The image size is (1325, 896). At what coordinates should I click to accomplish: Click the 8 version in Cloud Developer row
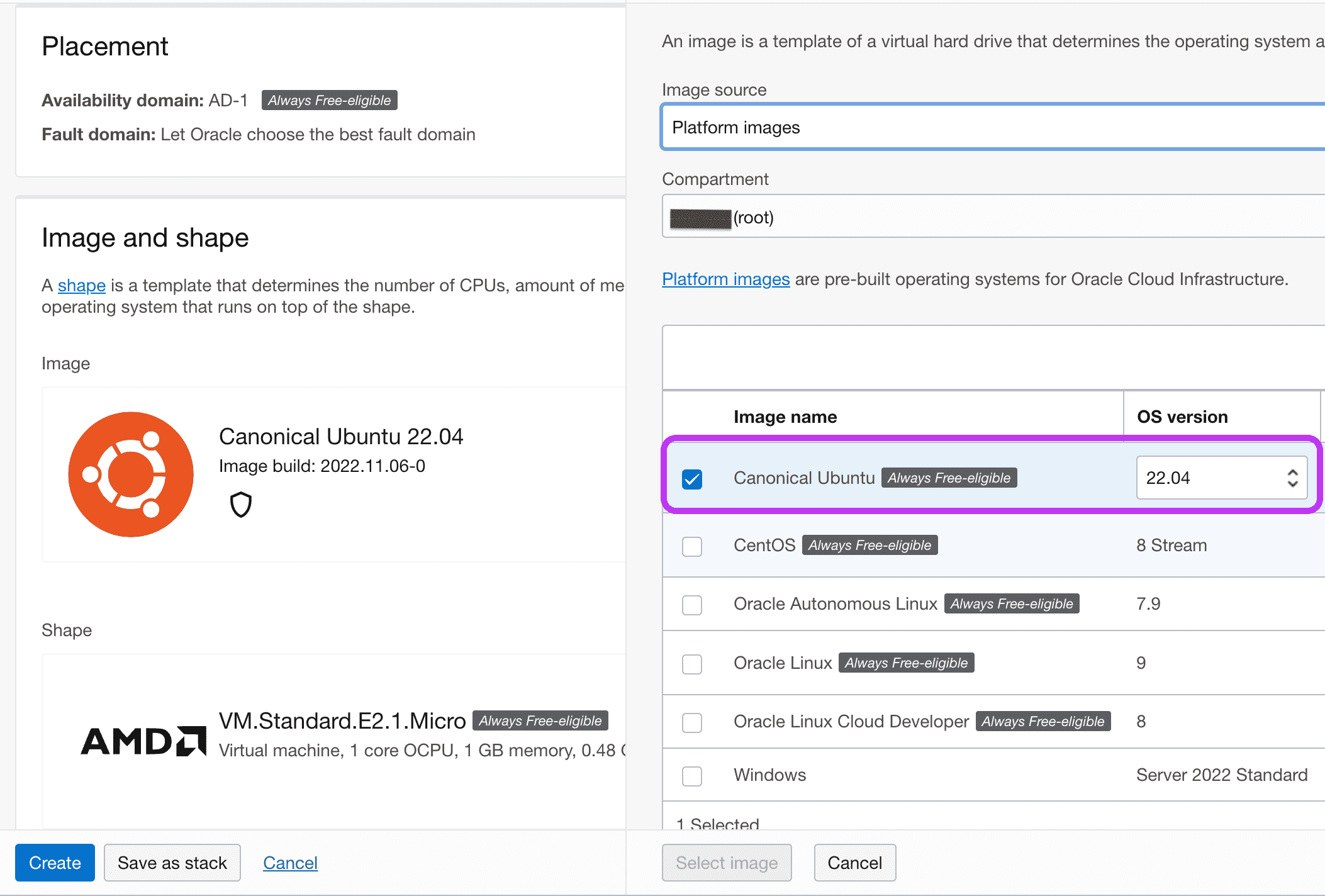pos(1141,721)
